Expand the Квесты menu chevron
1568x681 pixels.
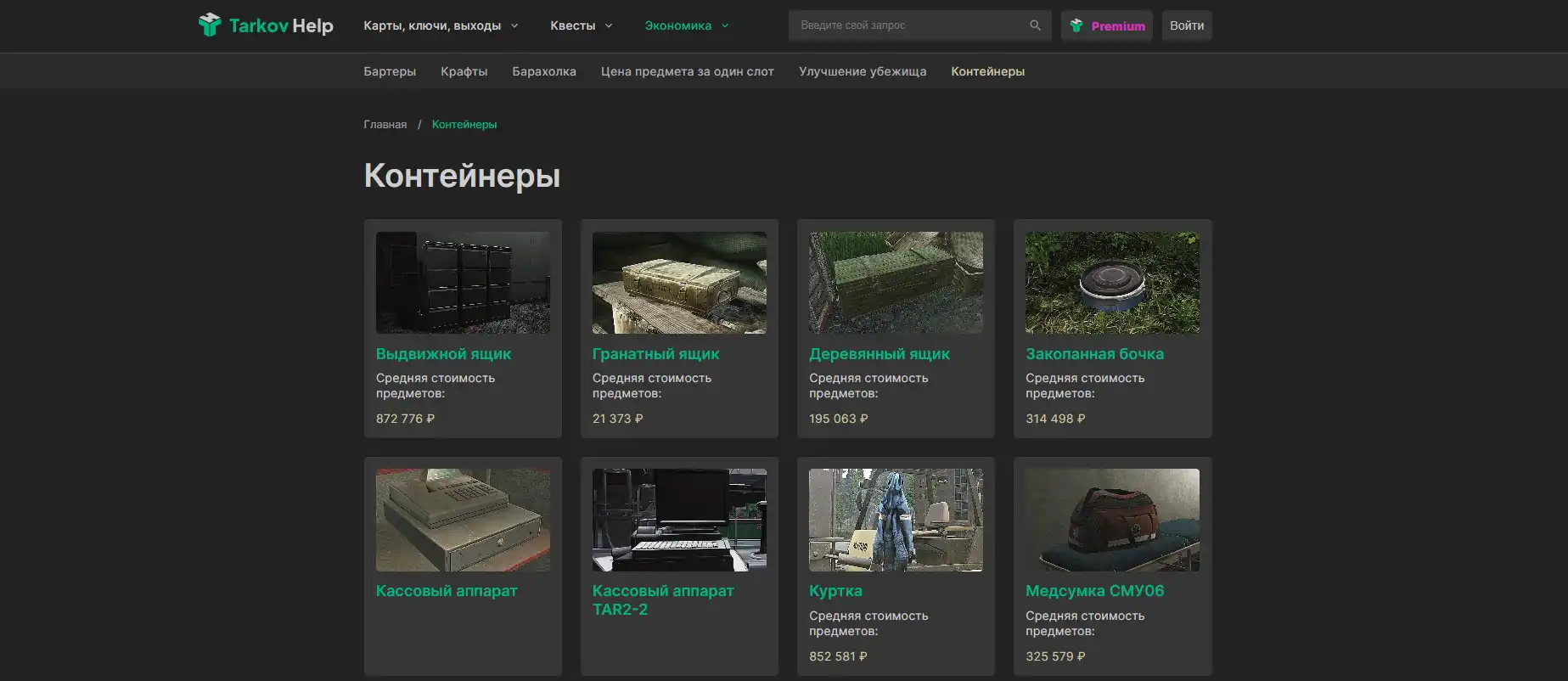tap(609, 25)
